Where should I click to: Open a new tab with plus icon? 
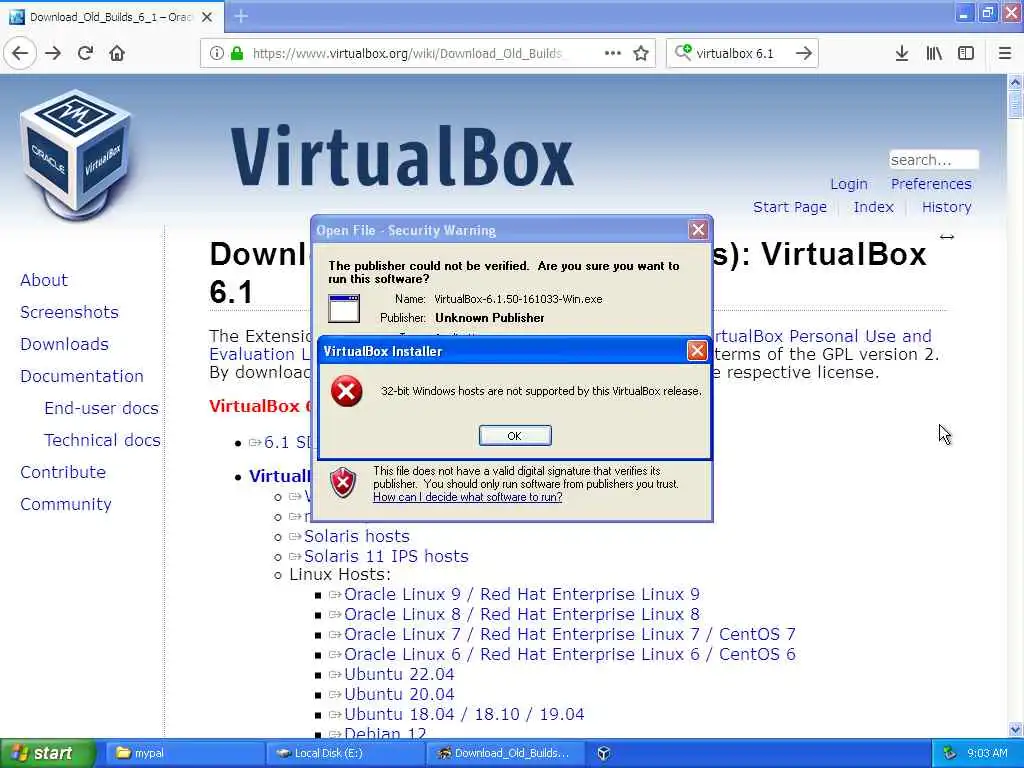241,16
